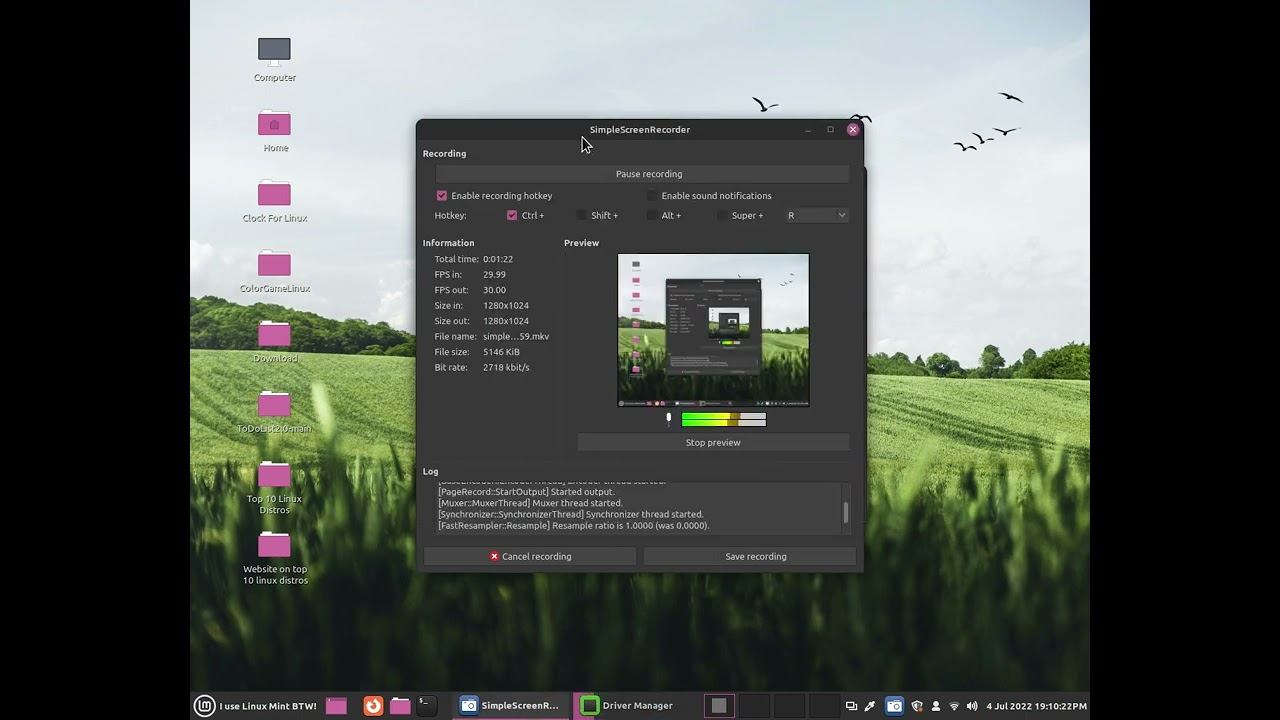Launch the terminal from the panel

pos(426,705)
